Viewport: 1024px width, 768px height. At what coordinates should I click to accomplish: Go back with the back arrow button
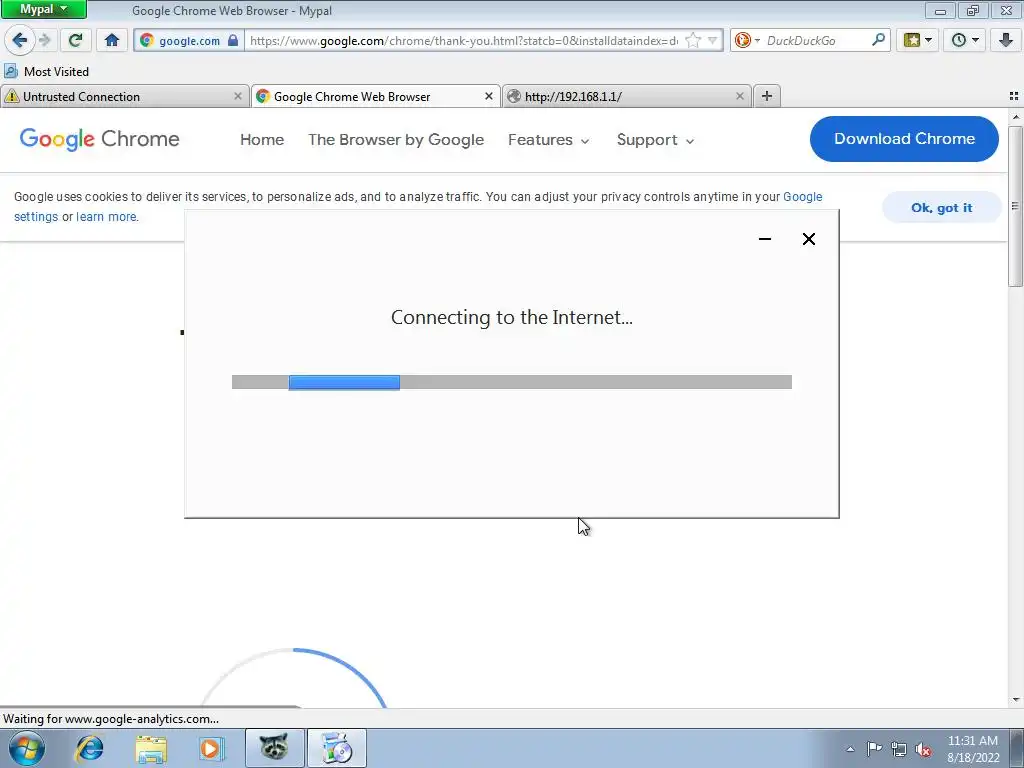tap(19, 40)
